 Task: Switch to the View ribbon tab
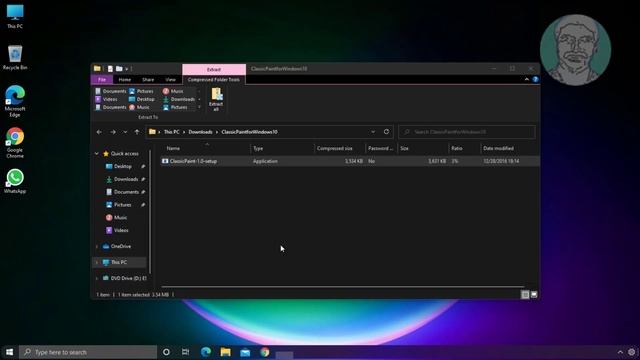pos(170,80)
